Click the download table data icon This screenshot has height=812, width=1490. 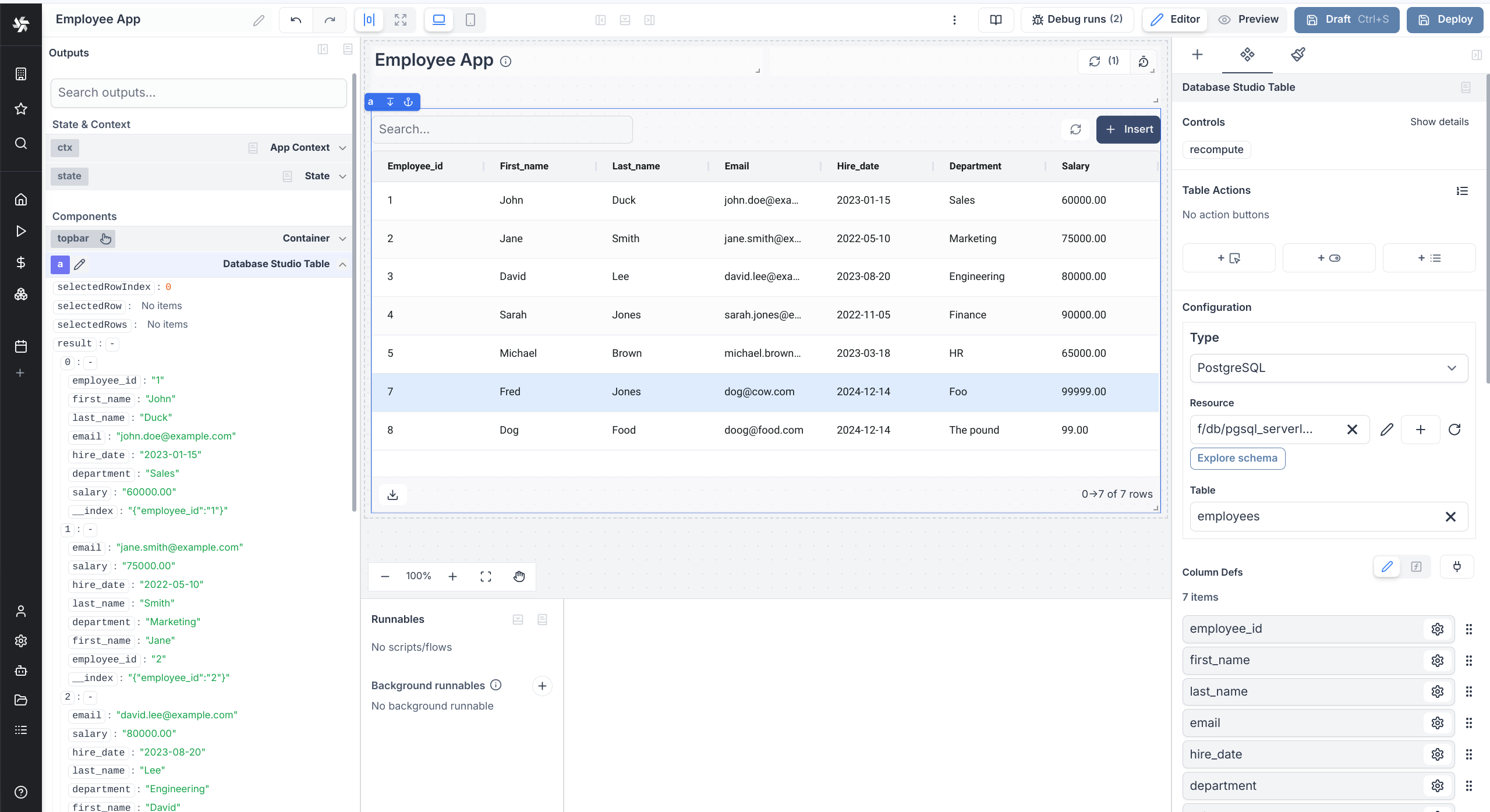tap(392, 494)
